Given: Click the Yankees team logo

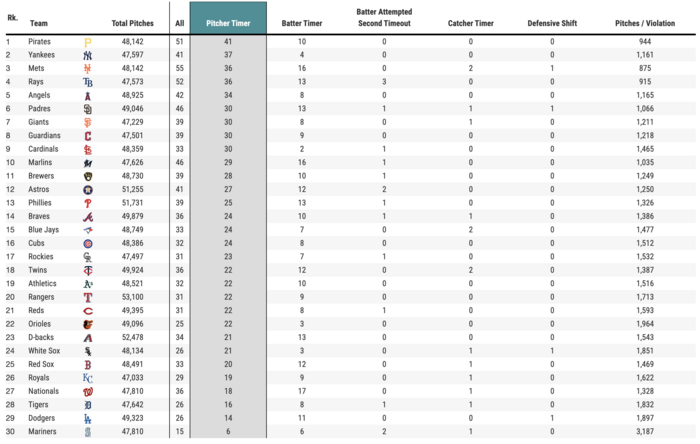Looking at the screenshot, I should [x=88, y=54].
